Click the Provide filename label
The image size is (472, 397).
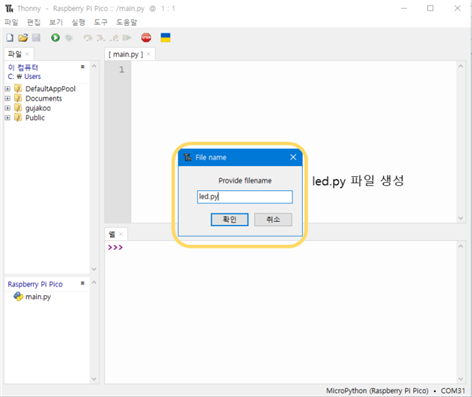click(245, 180)
